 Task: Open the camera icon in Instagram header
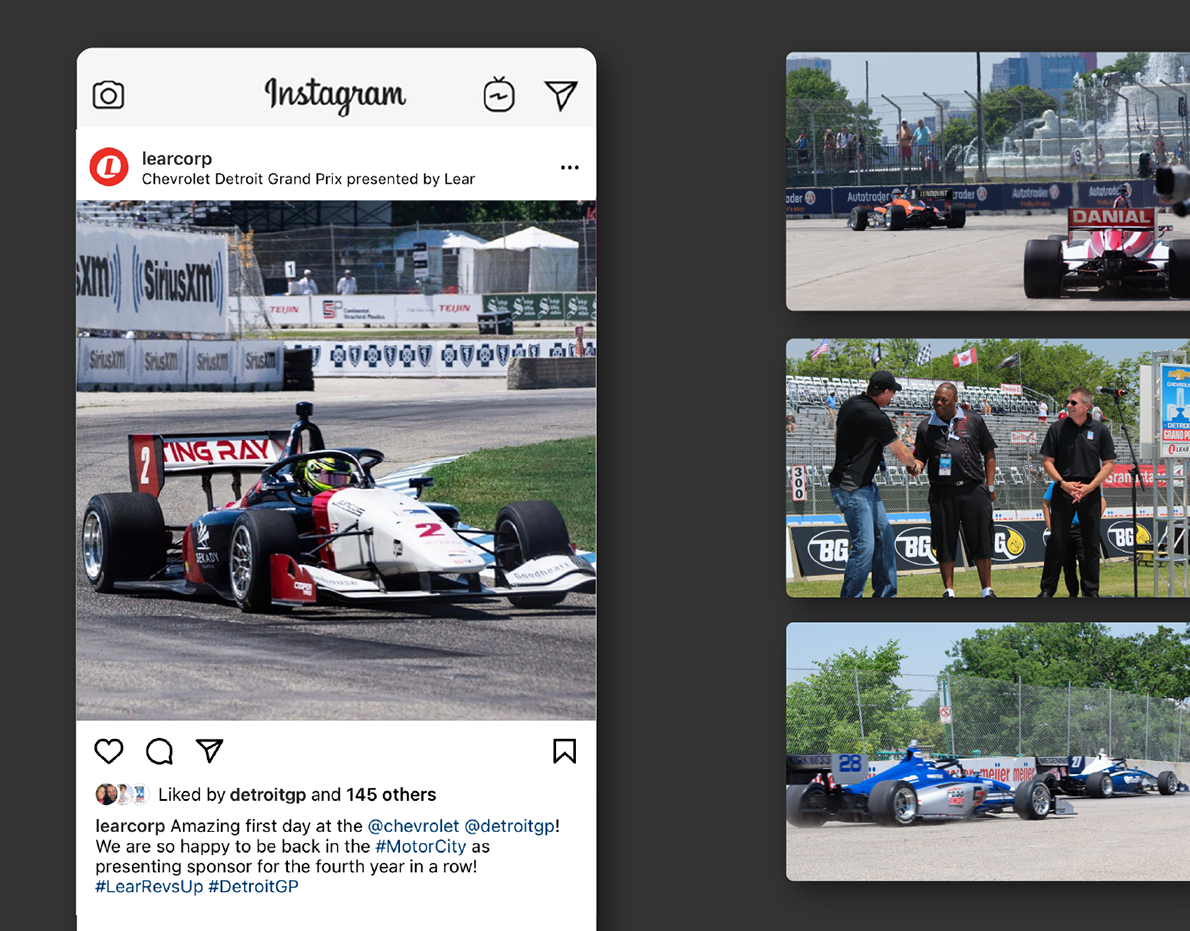tap(109, 96)
